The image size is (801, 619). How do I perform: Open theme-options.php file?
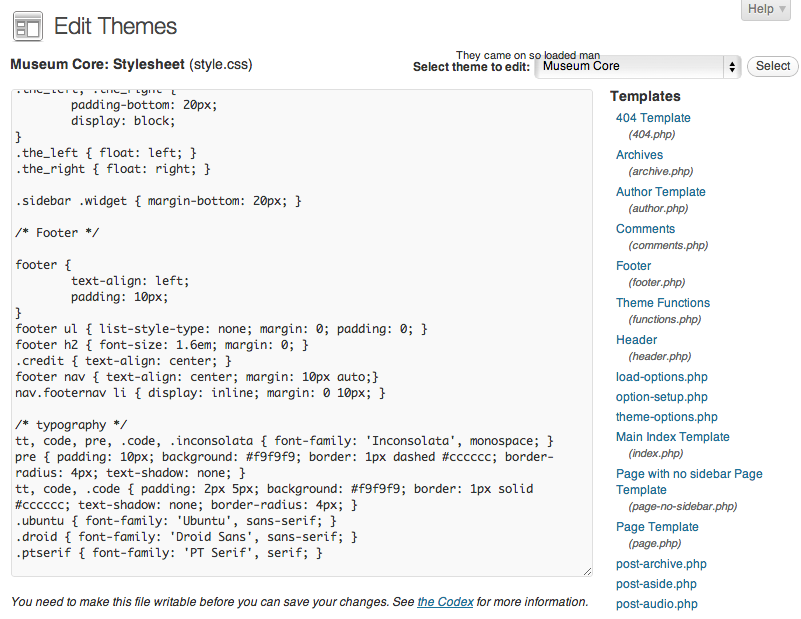point(667,417)
